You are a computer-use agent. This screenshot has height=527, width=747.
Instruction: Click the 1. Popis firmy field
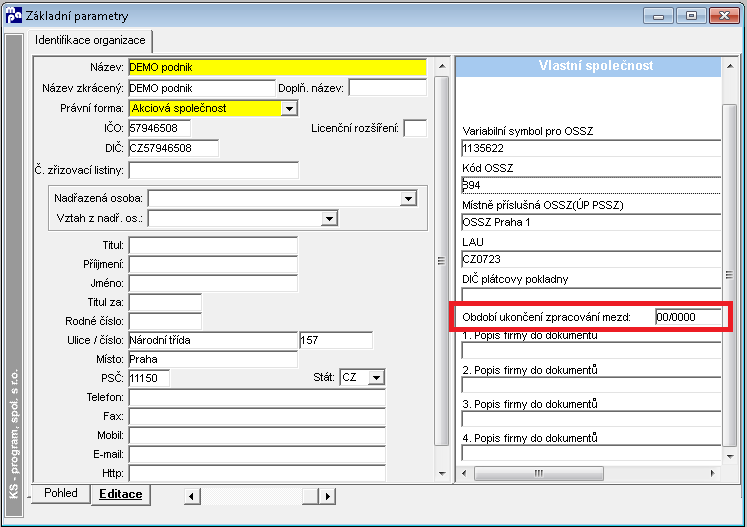pyautogui.click(x=591, y=351)
